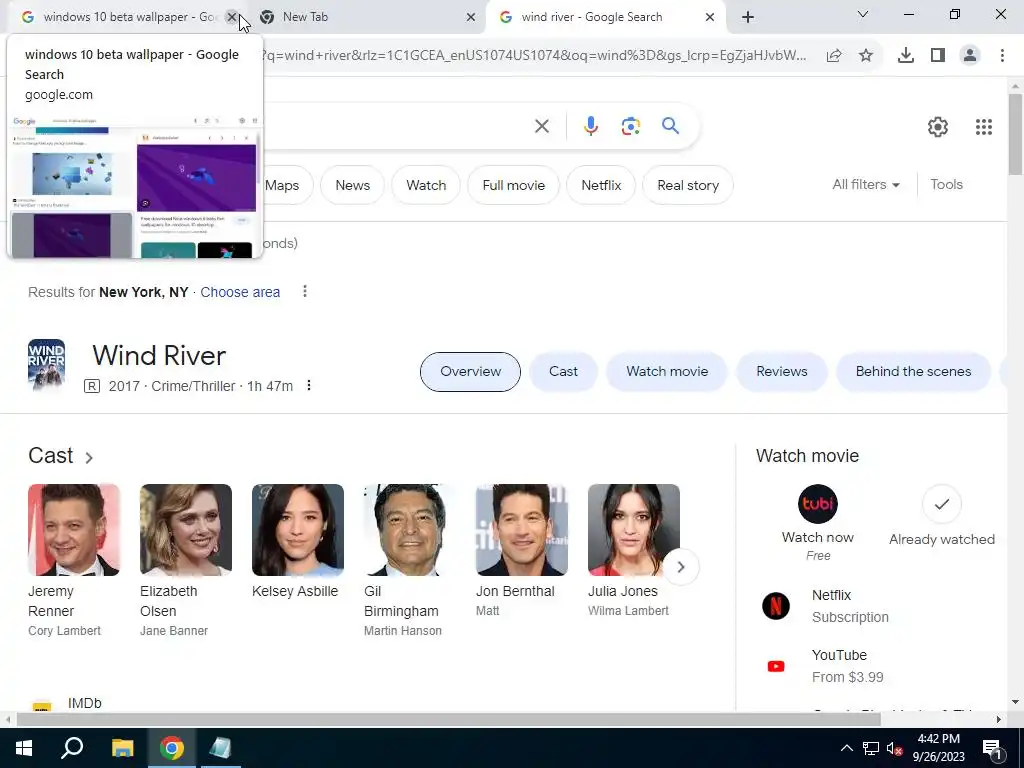Bookmark this tab with the star icon
Viewport: 1024px width, 768px height.
pyautogui.click(x=866, y=56)
